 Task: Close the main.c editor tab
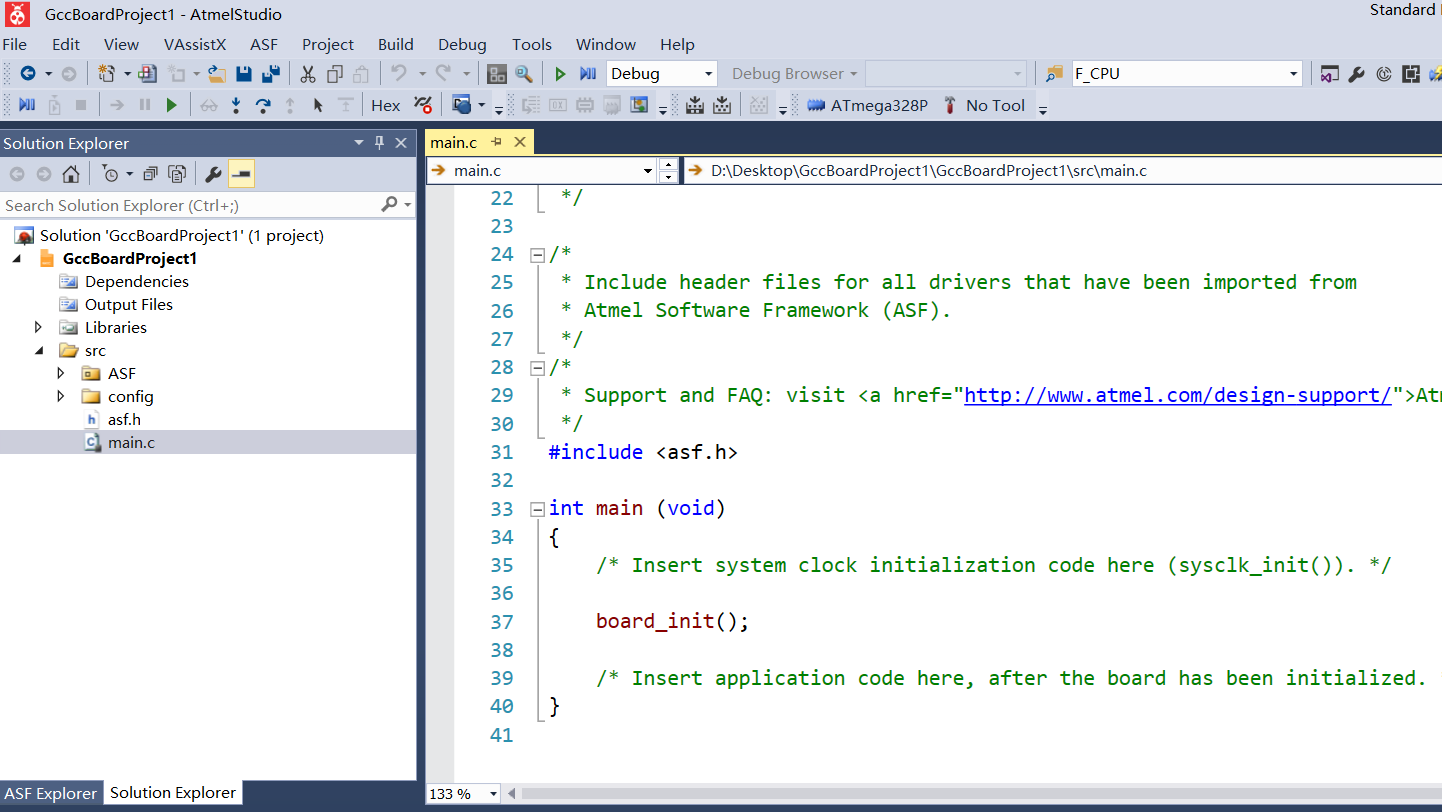(x=519, y=142)
